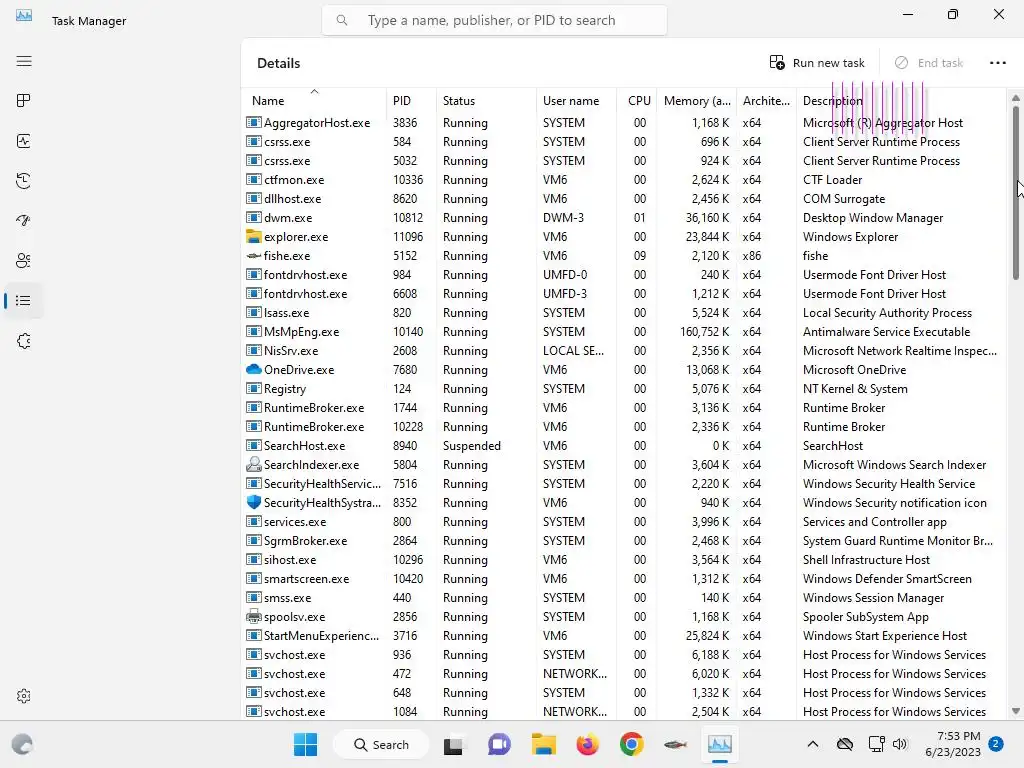The width and height of the screenshot is (1024, 768).
Task: Sort by the Memory column header
Action: pyautogui.click(x=697, y=101)
